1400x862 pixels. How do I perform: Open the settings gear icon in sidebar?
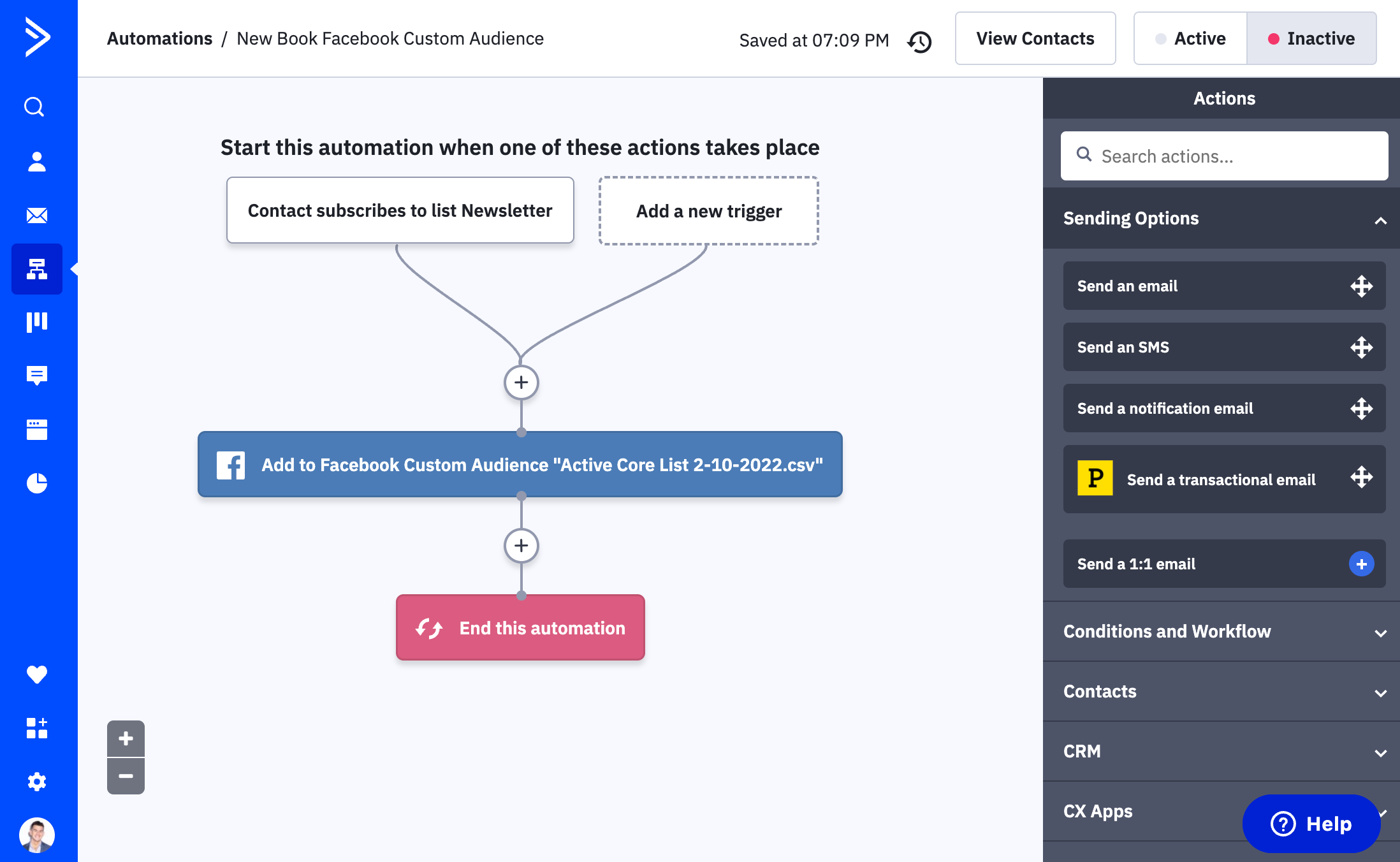coord(37,782)
